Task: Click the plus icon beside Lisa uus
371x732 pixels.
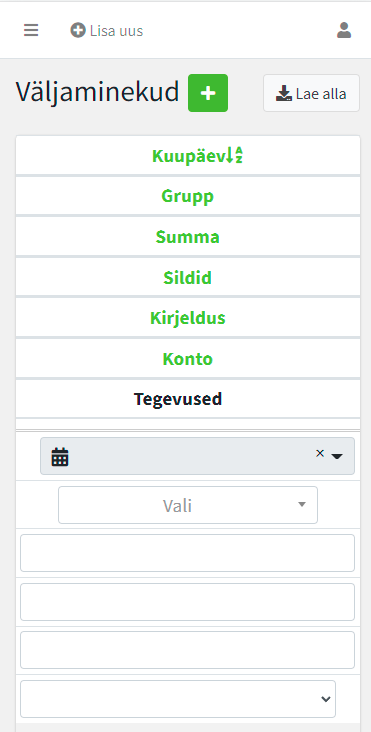Action: [78, 30]
